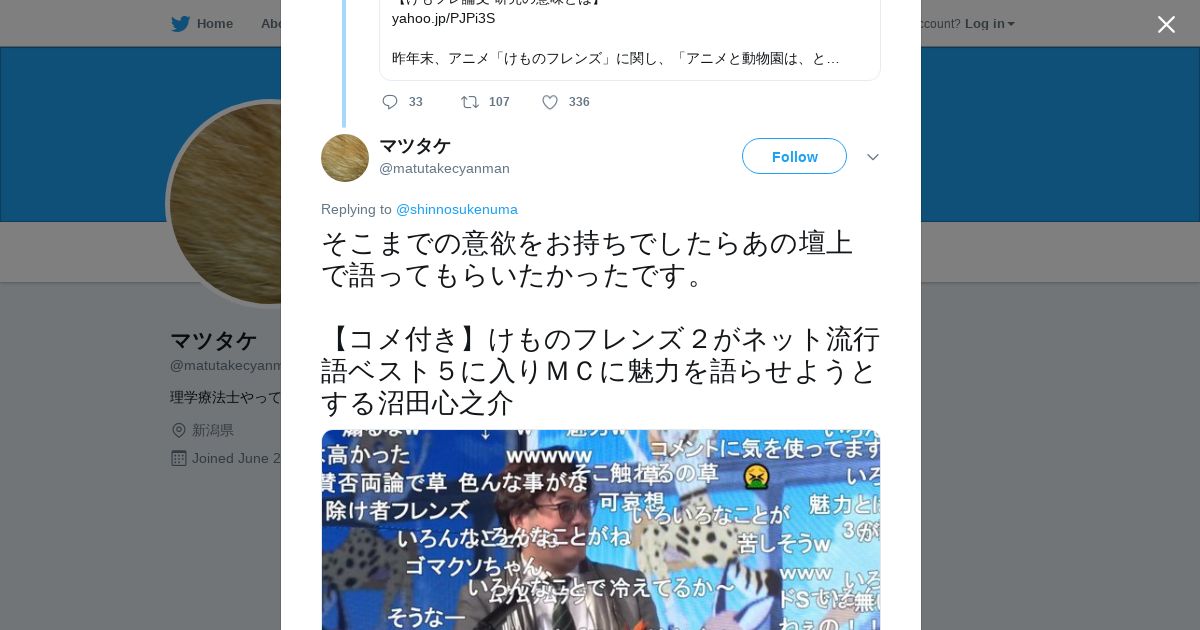The width and height of the screenshot is (1200, 630).
Task: Open the @shinnosukenuma profile link
Action: [x=457, y=209]
